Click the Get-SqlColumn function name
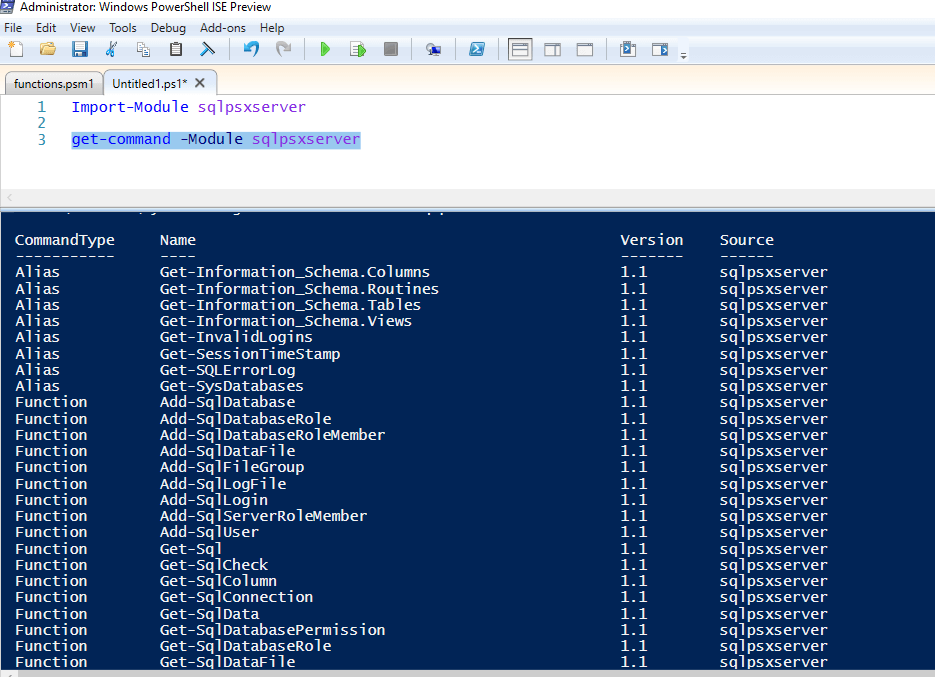This screenshot has height=677, width=935. point(218,581)
